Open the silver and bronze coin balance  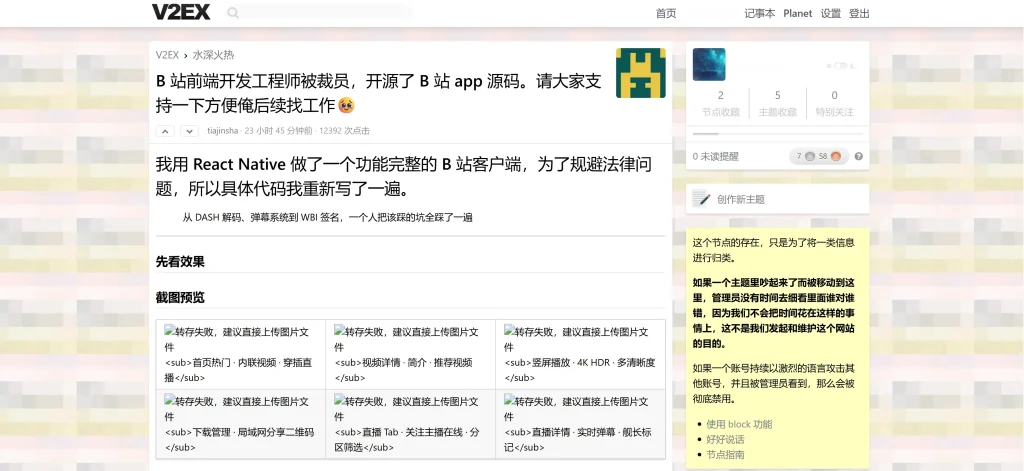click(818, 156)
